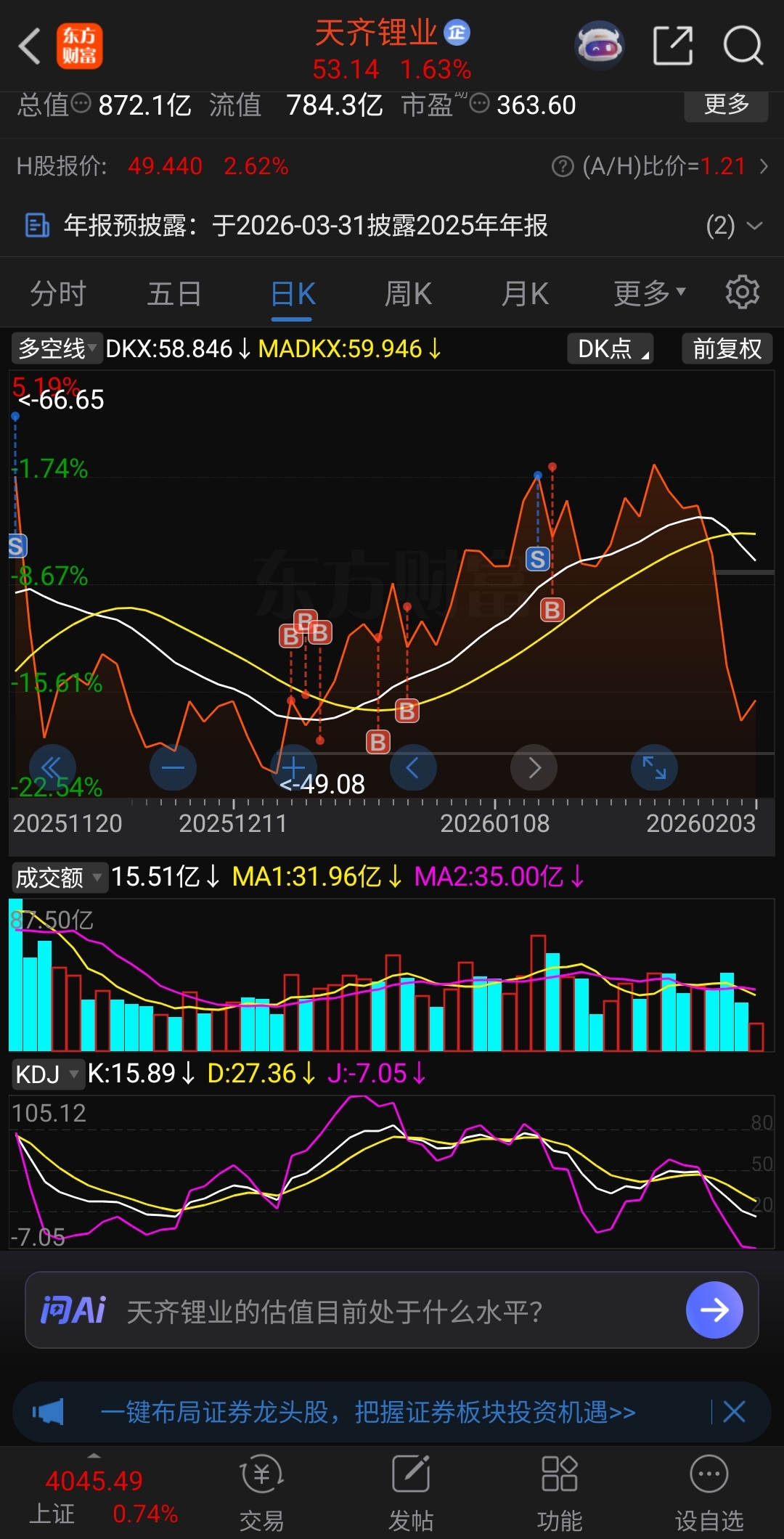Open 发帖 post icon

[x=411, y=1474]
